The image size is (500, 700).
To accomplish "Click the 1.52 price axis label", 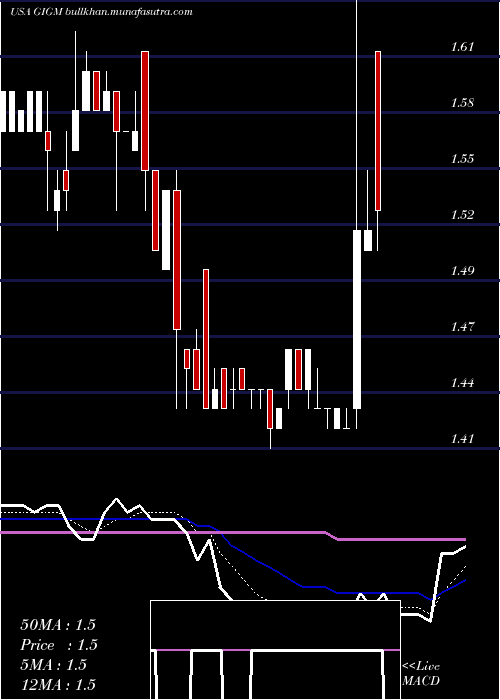I will pos(462,215).
